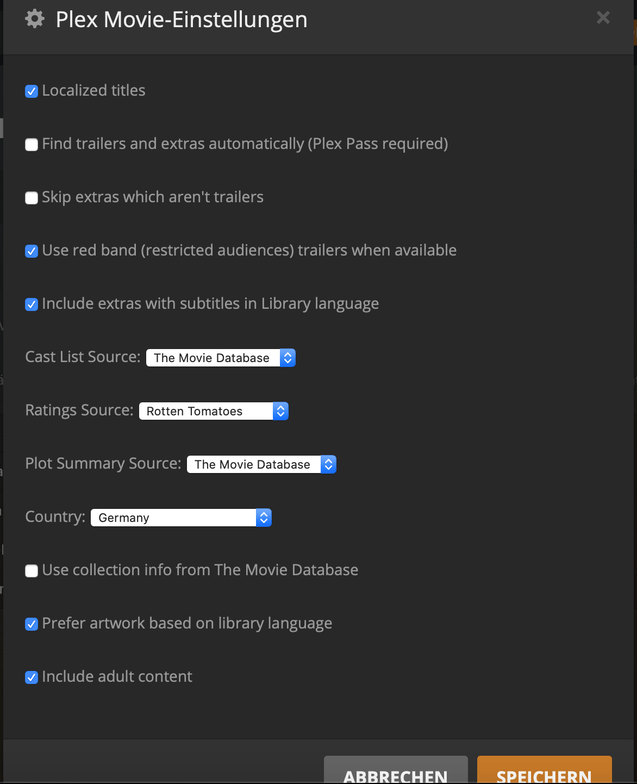
Task: Enable Skip extras which aren't trailers
Action: point(32,198)
